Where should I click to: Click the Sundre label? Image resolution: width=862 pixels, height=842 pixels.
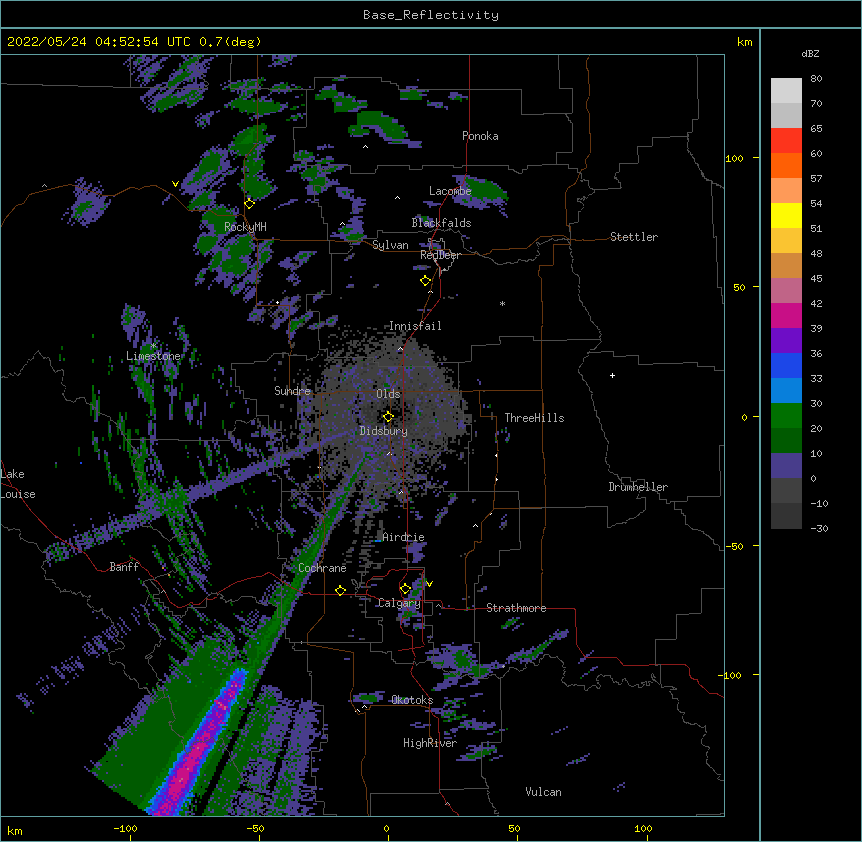click(x=292, y=391)
